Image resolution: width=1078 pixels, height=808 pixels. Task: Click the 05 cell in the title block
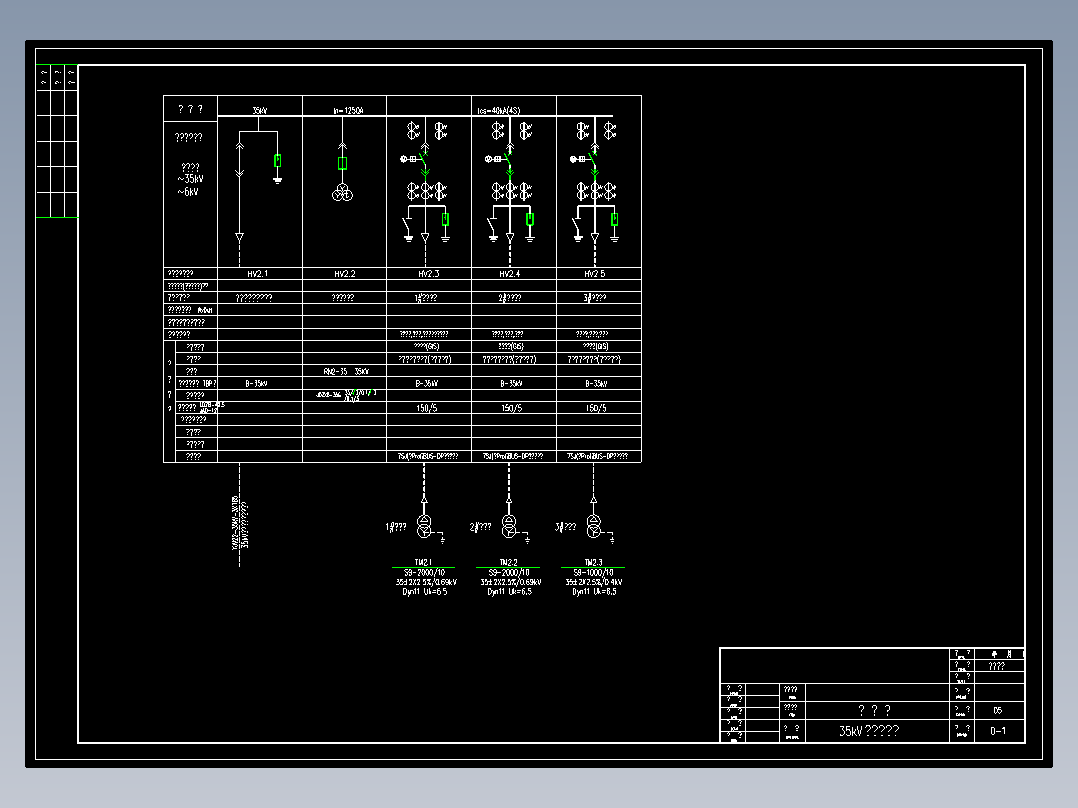tap(998, 710)
